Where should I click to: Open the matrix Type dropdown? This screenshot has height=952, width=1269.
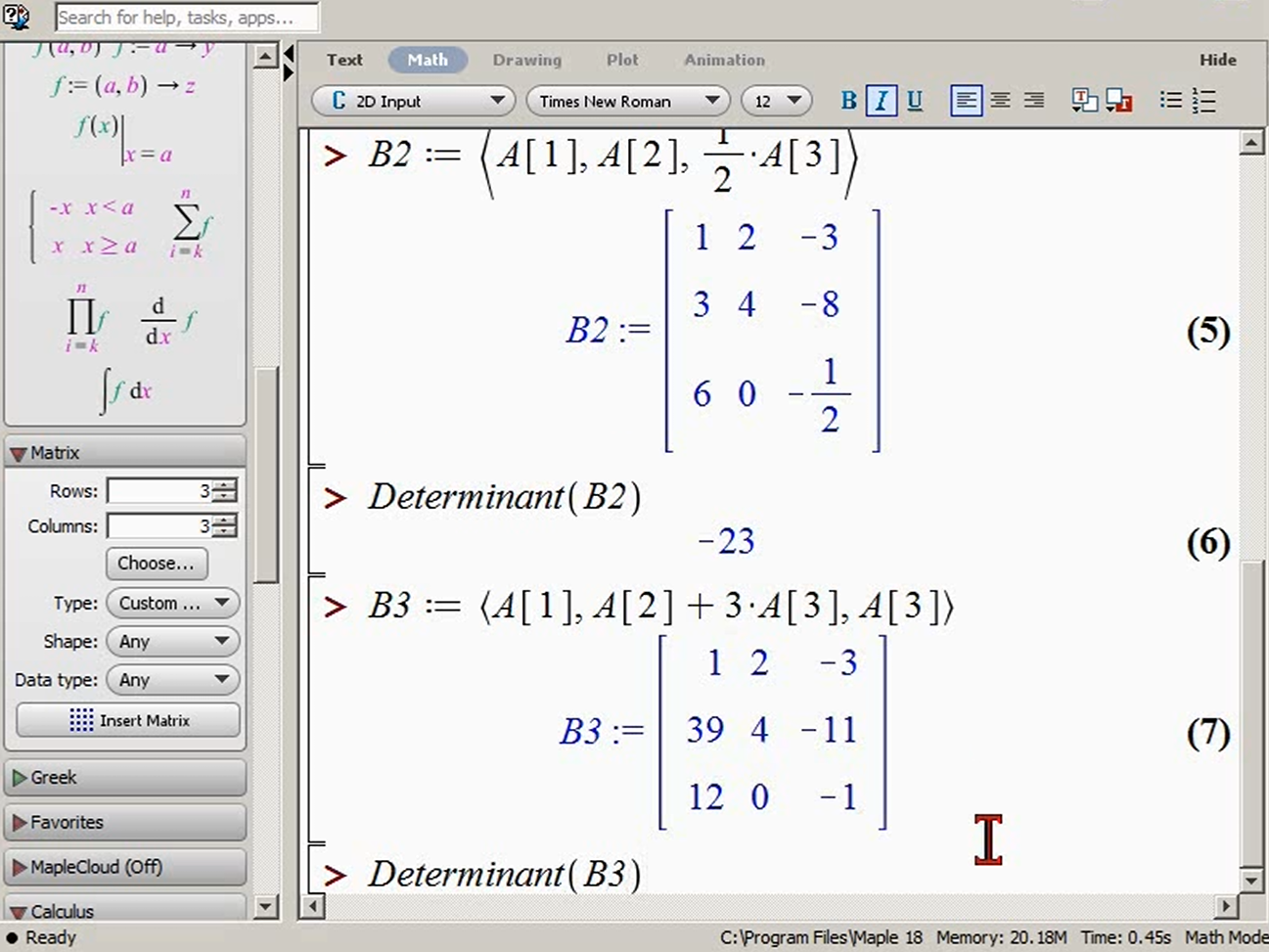[172, 603]
